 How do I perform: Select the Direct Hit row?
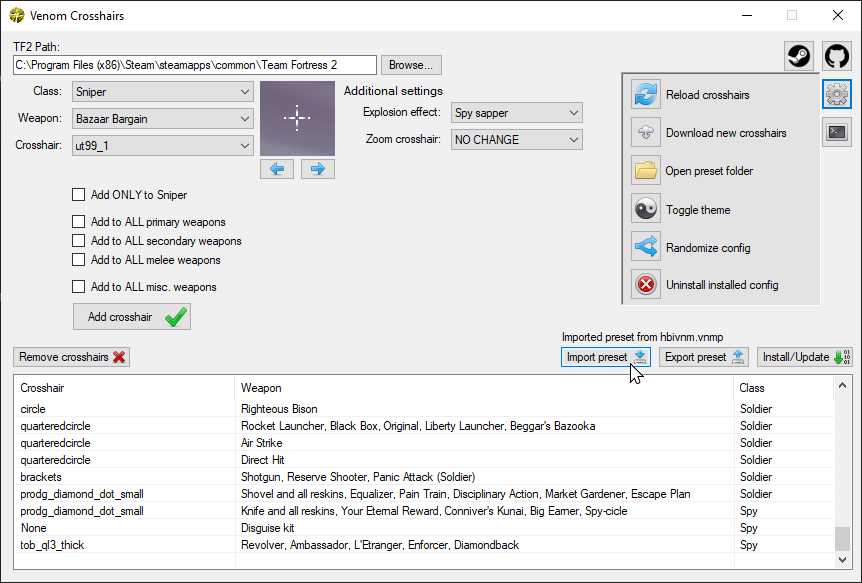point(424,460)
